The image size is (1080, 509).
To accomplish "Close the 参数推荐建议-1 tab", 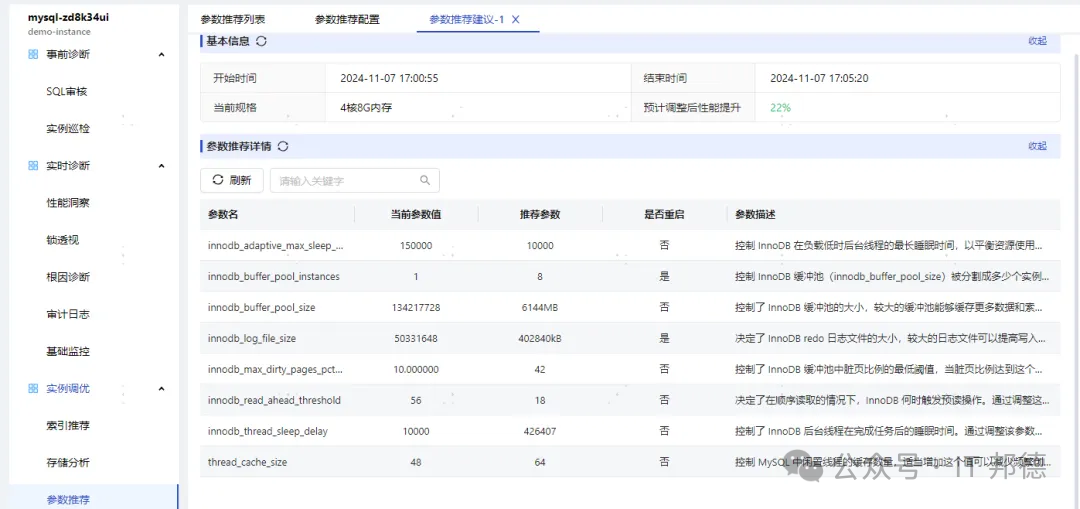I will (515, 19).
